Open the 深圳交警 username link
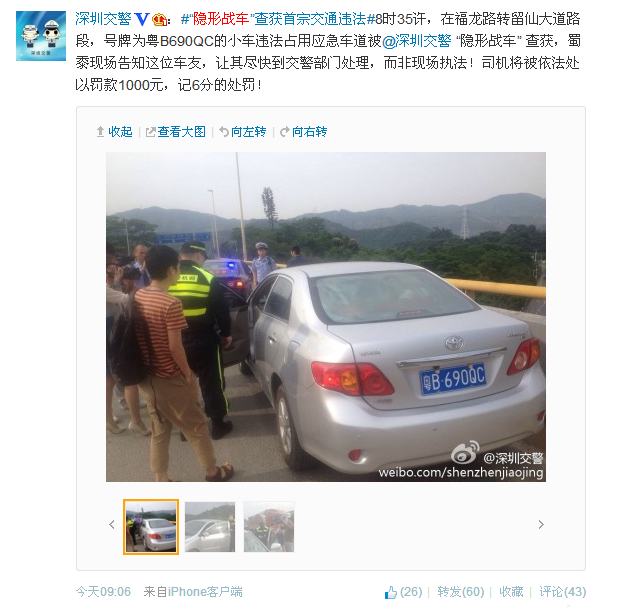Viewport: 621px width, 607px height. tap(103, 19)
